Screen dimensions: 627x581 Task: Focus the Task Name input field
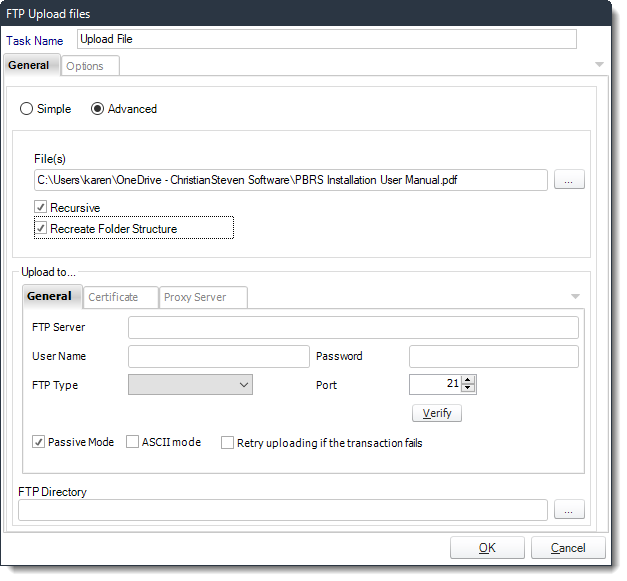point(327,39)
